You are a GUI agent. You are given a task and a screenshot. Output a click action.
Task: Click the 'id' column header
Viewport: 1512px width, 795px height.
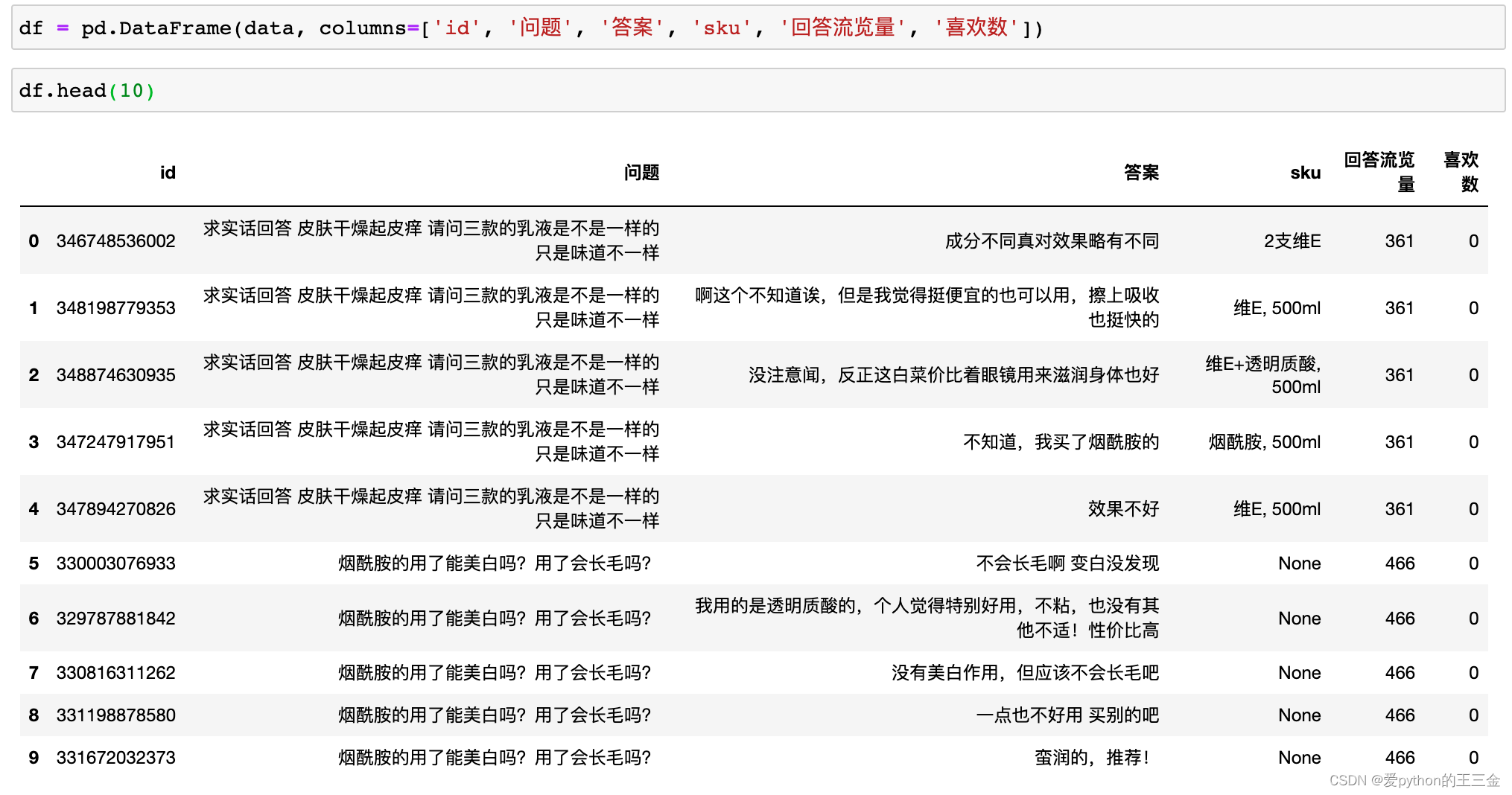click(x=168, y=173)
